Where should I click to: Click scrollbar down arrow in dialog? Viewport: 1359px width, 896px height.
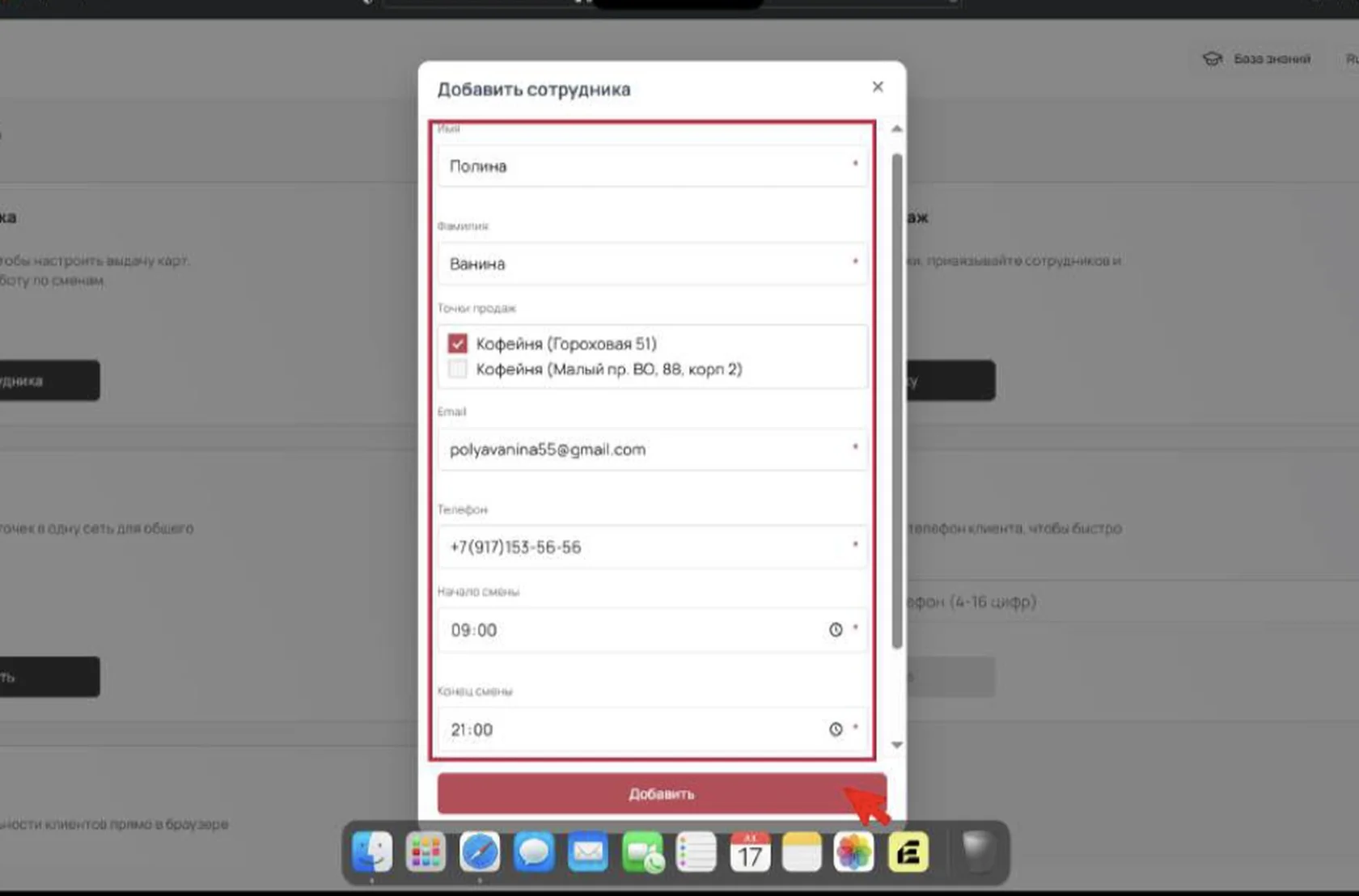896,745
